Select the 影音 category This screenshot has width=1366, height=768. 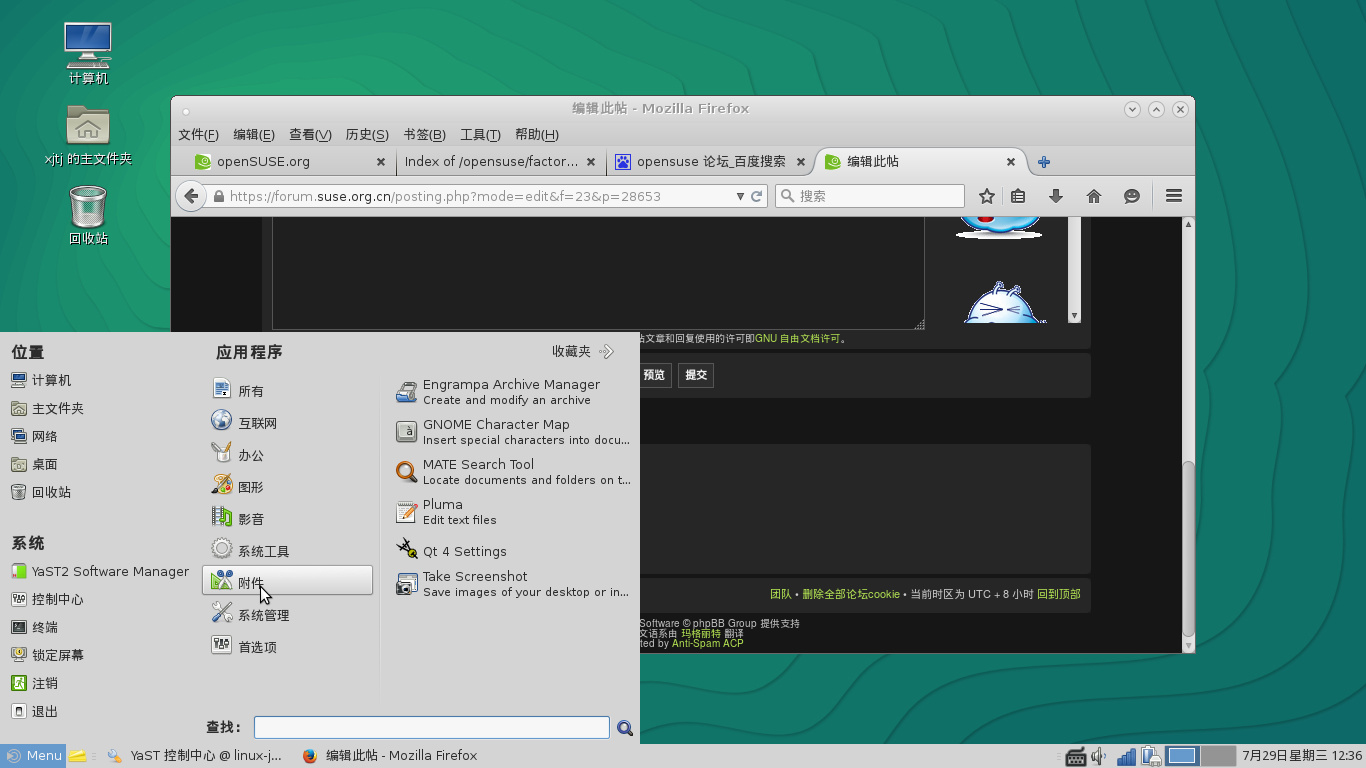coord(288,519)
